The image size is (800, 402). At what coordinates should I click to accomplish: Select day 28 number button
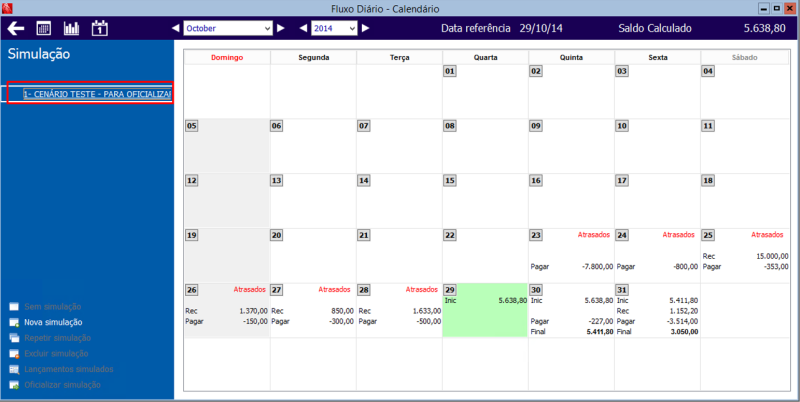coord(364,290)
